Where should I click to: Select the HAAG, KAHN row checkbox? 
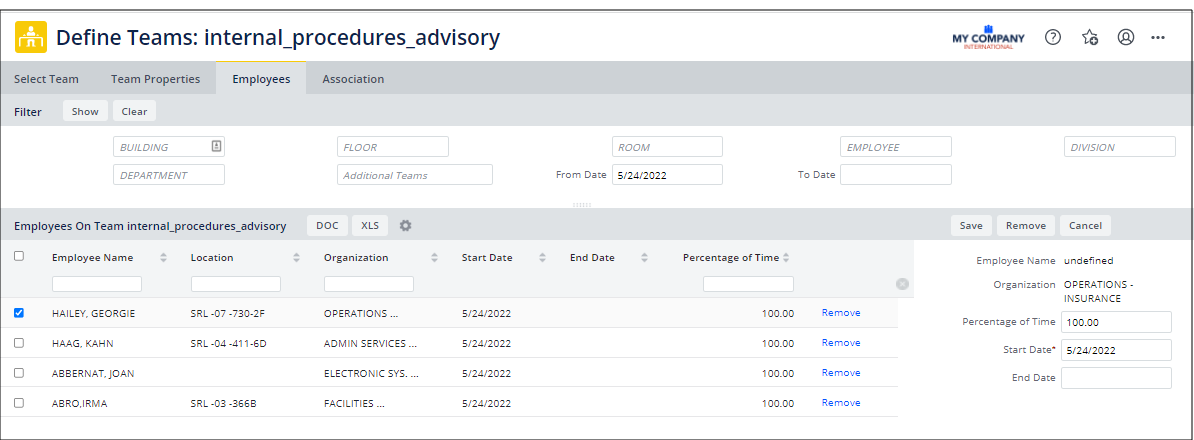pyautogui.click(x=19, y=343)
